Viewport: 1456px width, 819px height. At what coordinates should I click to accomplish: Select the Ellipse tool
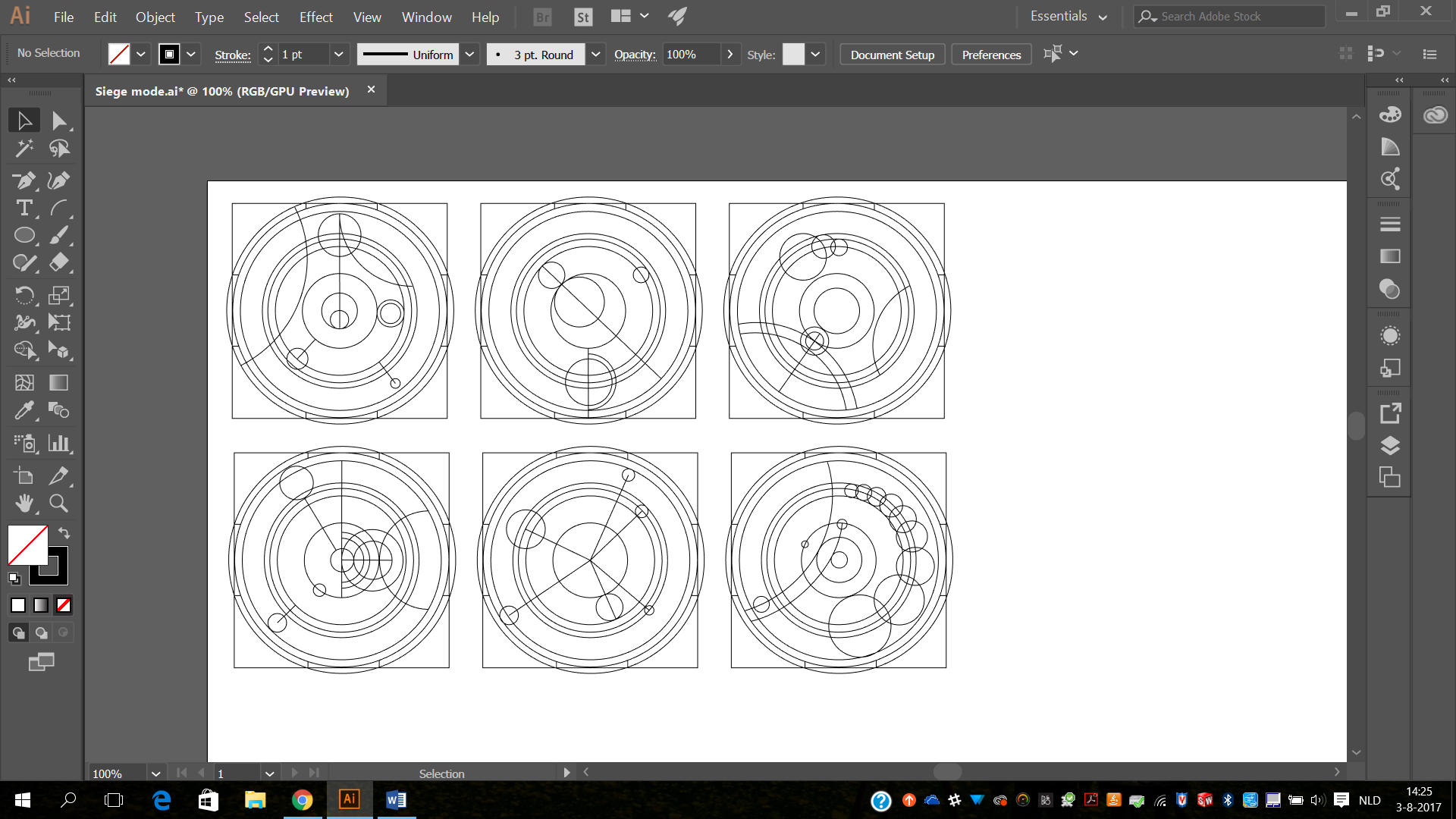[24, 236]
